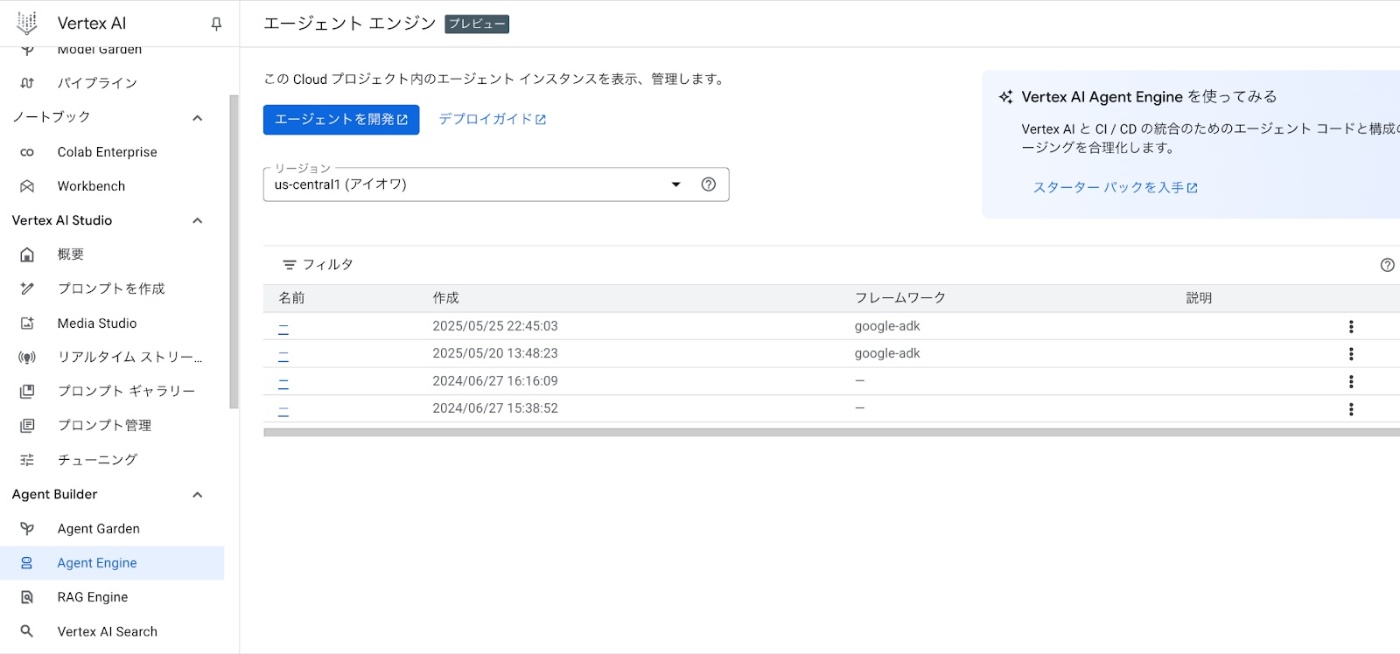This screenshot has width=1400, height=654.
Task: Click the パイプライン icon in sidebar
Action: (x=27, y=83)
